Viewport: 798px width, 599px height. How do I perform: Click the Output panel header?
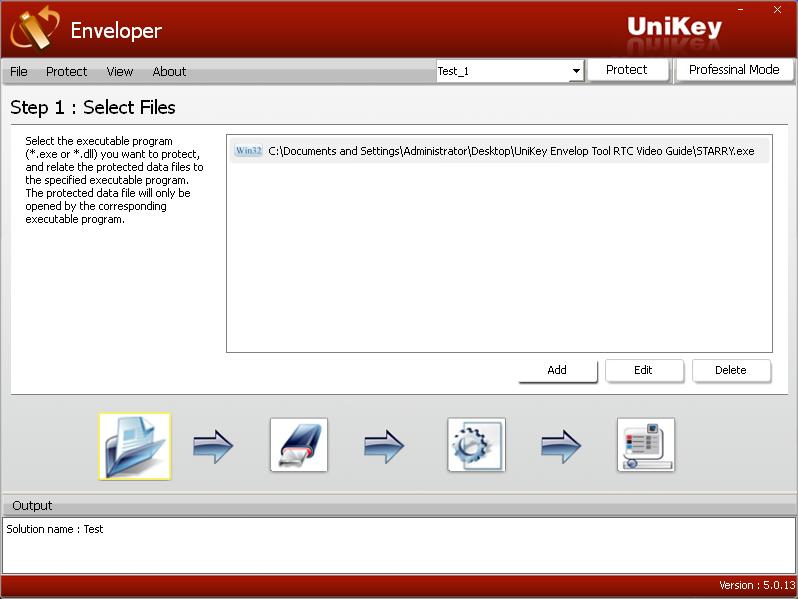399,505
